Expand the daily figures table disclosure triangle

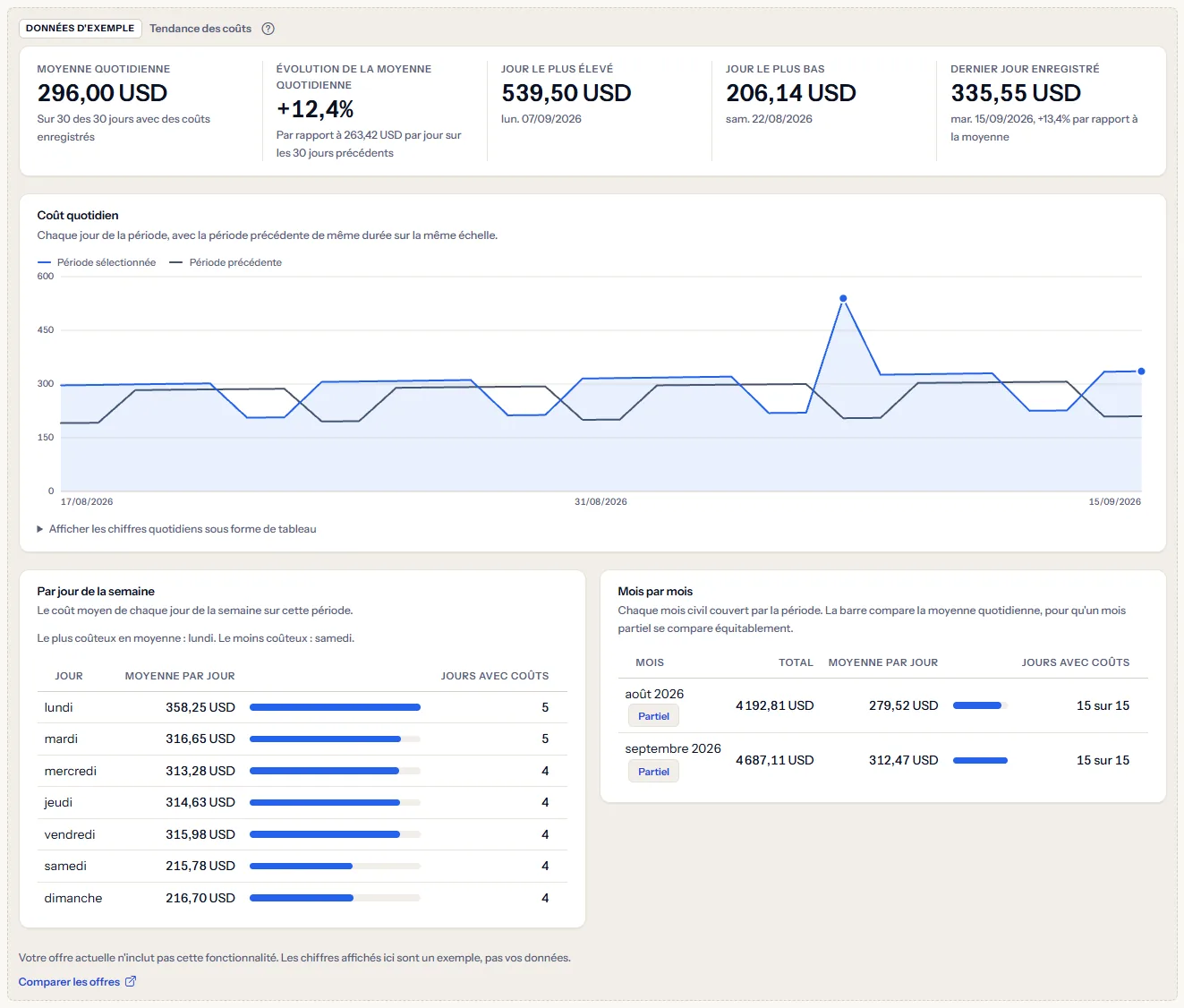pyautogui.click(x=40, y=529)
